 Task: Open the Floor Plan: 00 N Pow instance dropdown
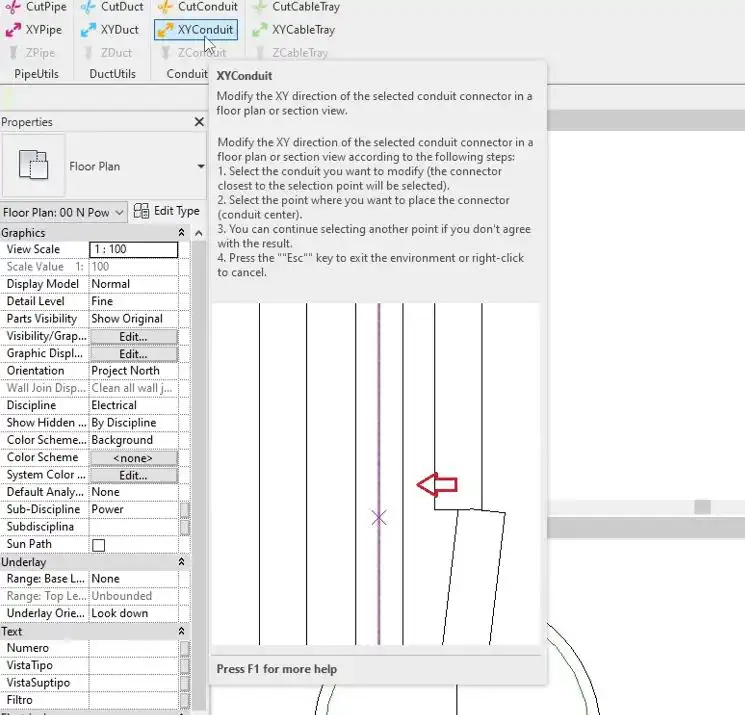tap(63, 212)
